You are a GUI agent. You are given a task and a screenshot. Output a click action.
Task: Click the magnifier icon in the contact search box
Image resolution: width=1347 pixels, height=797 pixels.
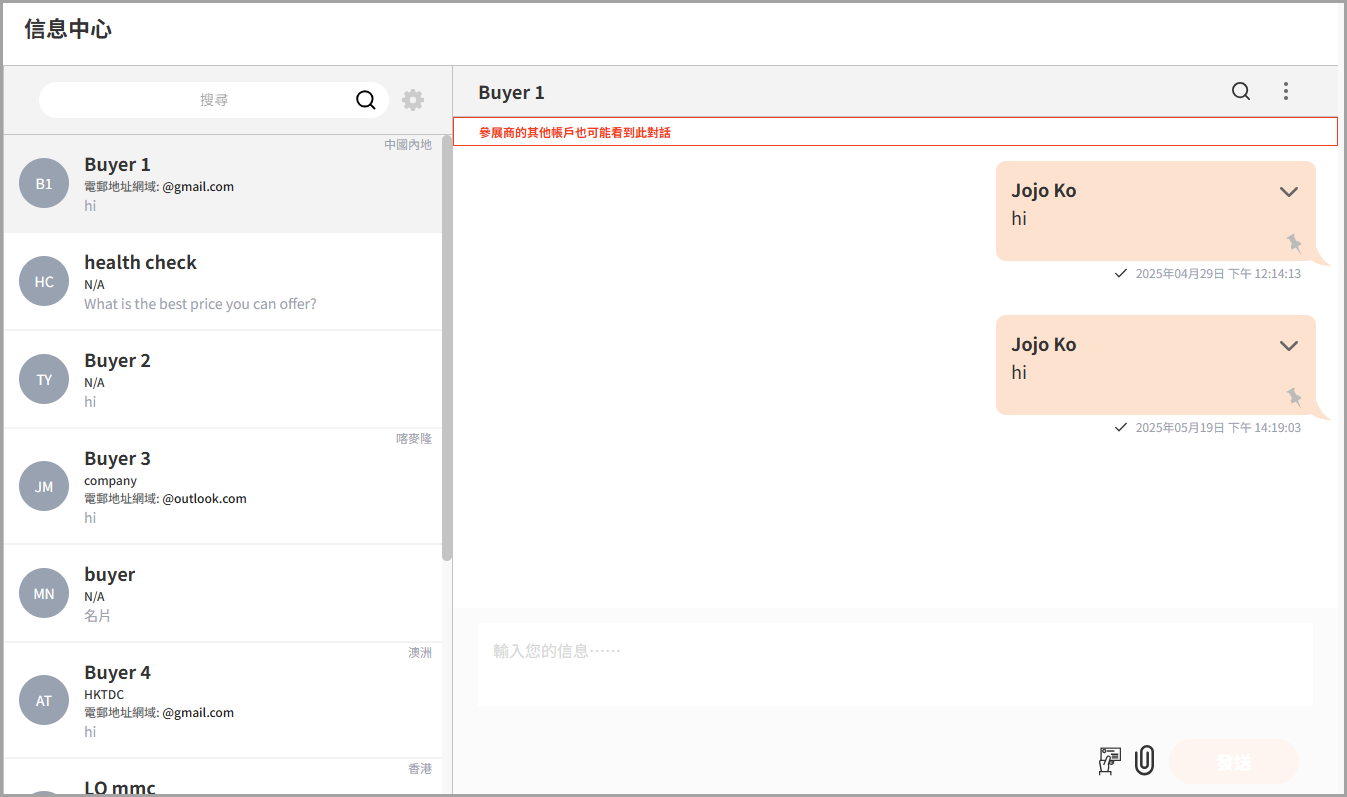coord(366,100)
